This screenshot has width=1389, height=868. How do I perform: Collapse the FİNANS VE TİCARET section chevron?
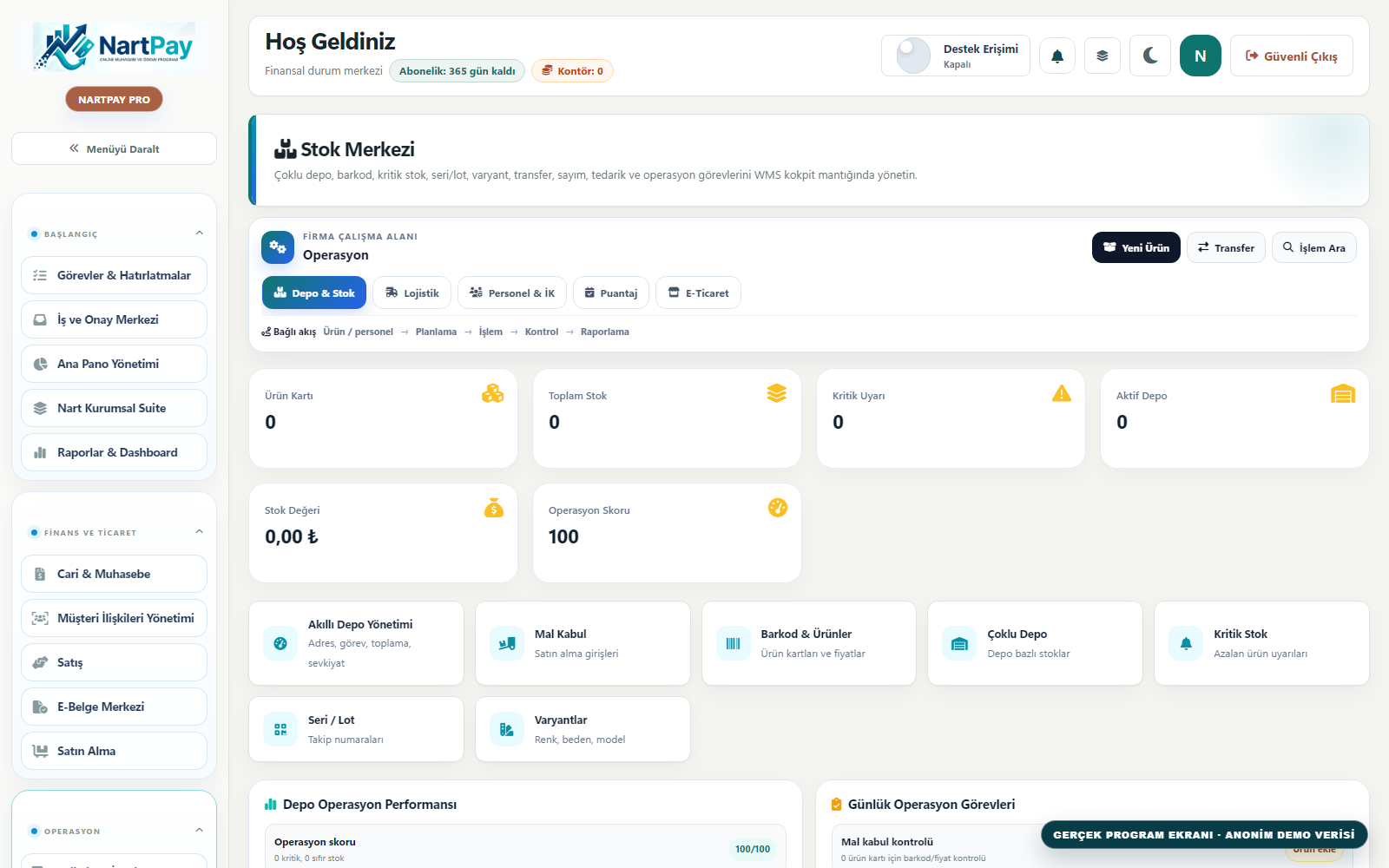pos(200,532)
